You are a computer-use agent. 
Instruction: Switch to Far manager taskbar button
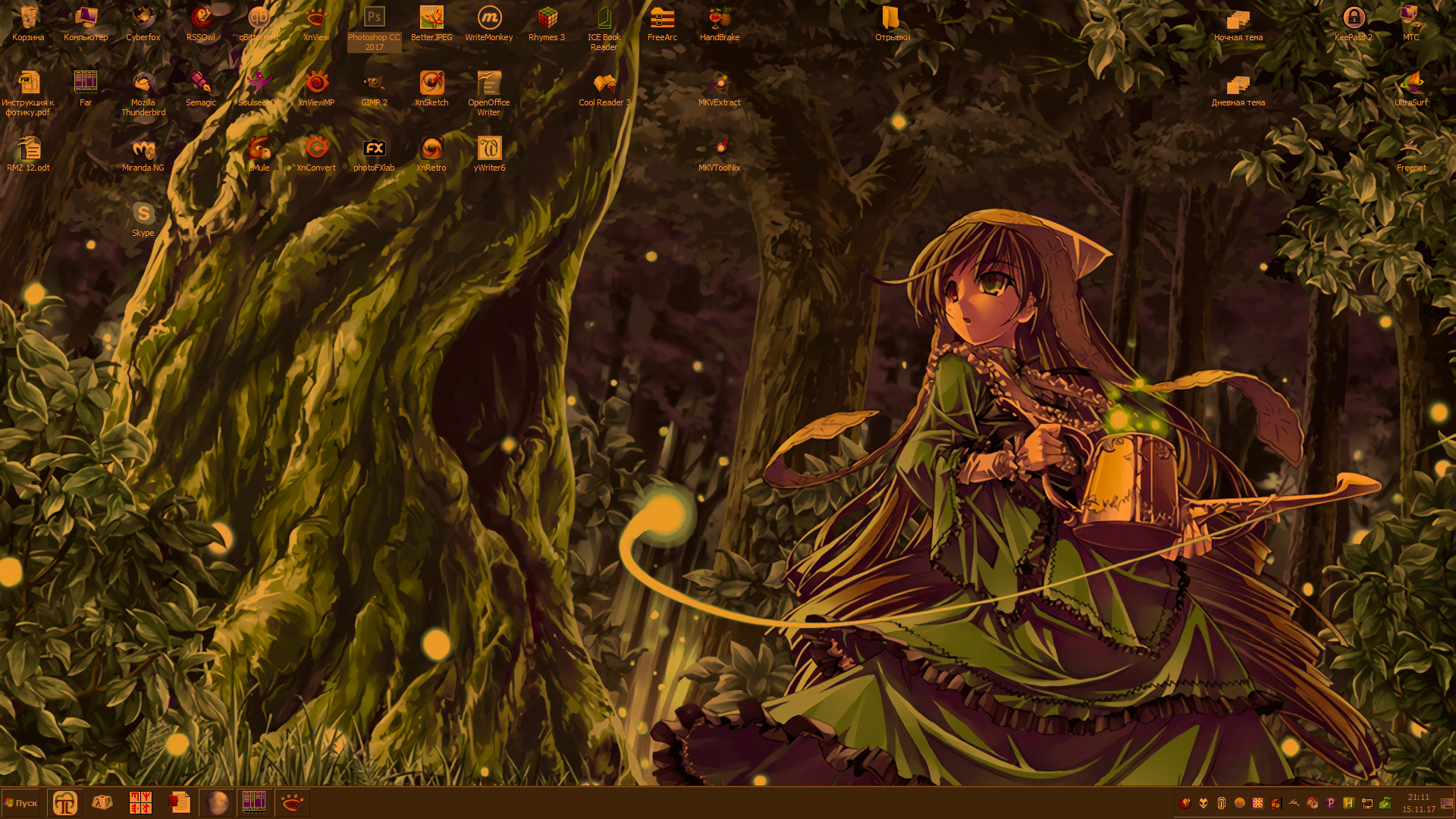[x=253, y=802]
